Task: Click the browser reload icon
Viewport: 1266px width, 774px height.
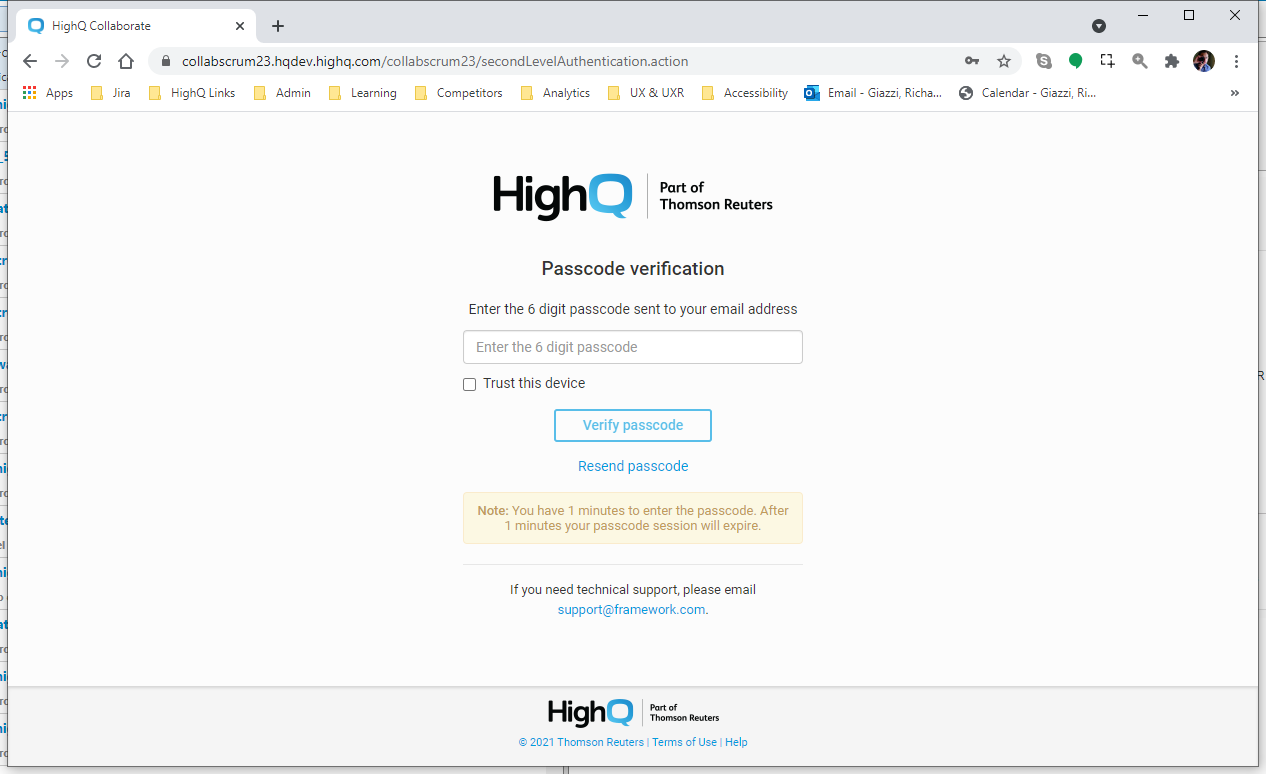Action: [x=94, y=61]
